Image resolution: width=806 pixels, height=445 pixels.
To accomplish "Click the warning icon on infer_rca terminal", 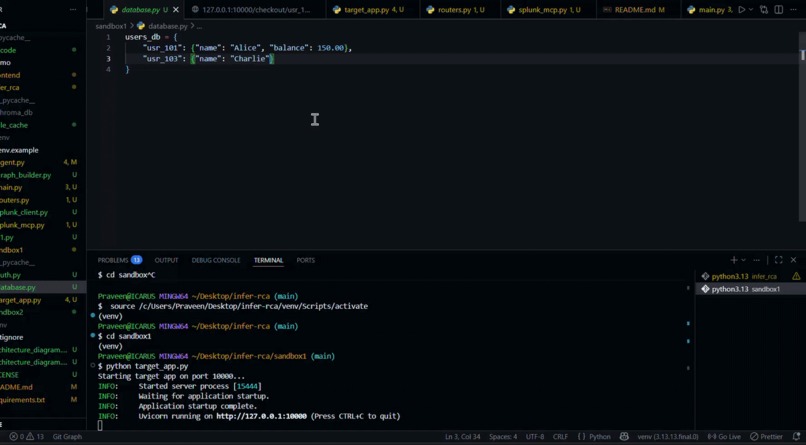I will pos(796,276).
